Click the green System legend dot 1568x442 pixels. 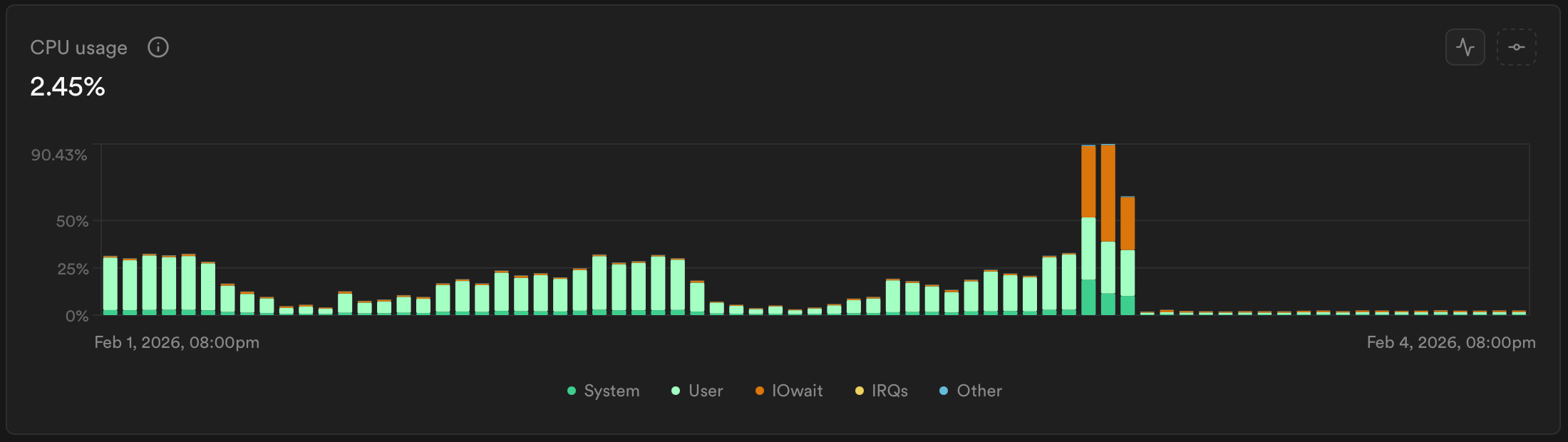pyautogui.click(x=571, y=391)
